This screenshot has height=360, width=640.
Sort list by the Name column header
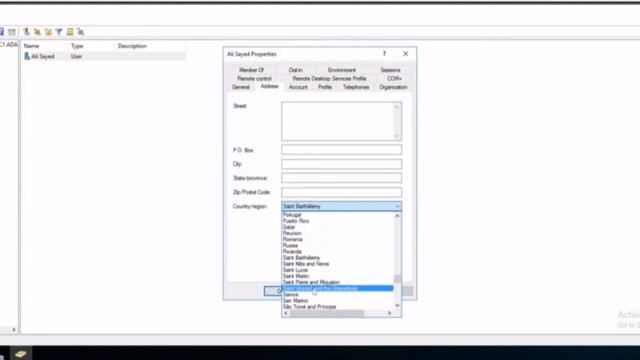tap(31, 46)
